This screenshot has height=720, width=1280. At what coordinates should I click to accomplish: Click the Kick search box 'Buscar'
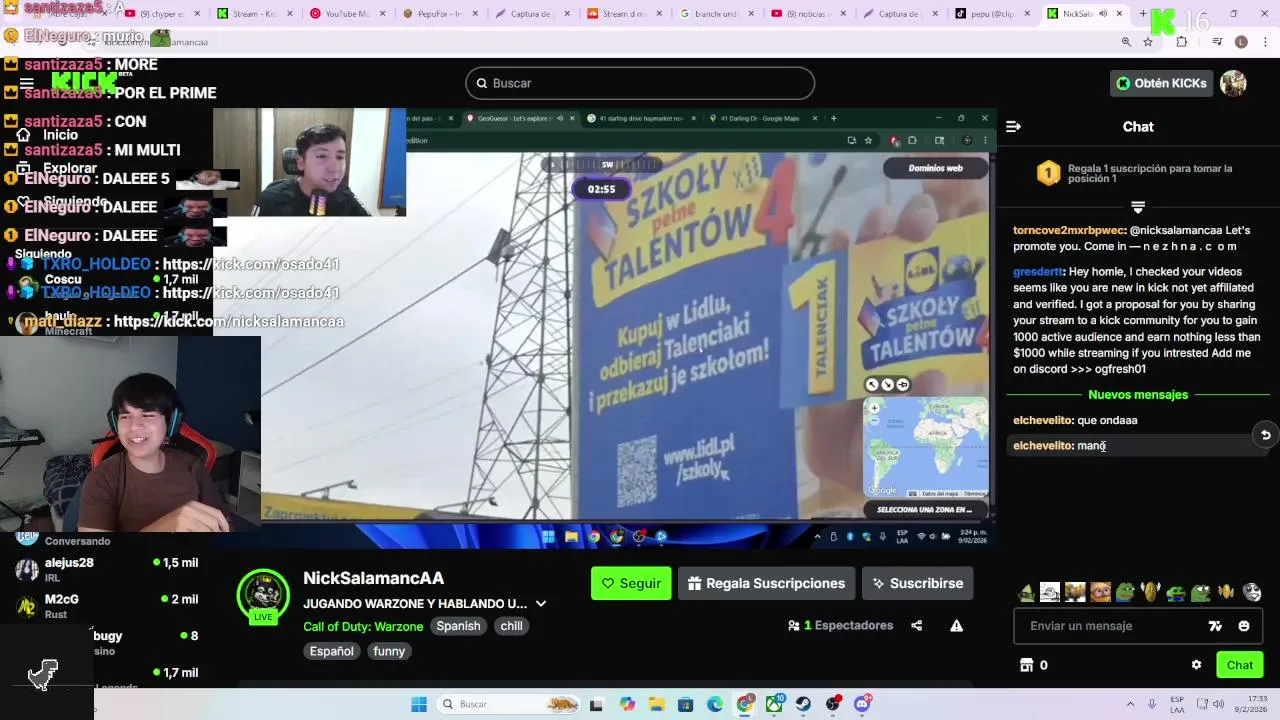tap(640, 83)
